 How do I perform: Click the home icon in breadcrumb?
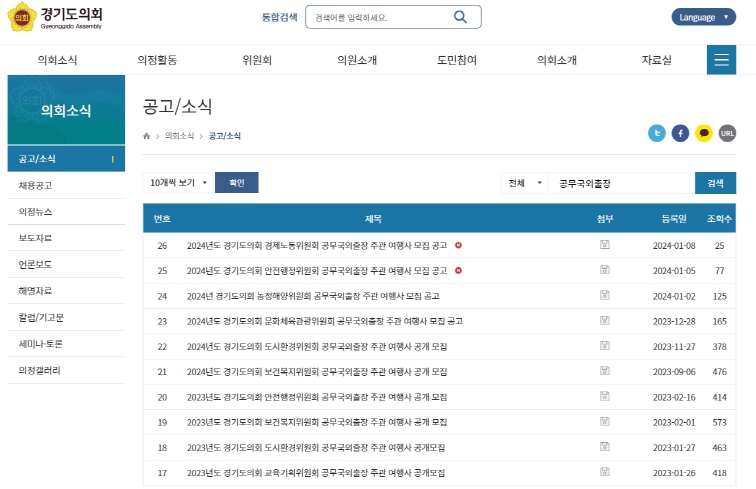tap(147, 135)
